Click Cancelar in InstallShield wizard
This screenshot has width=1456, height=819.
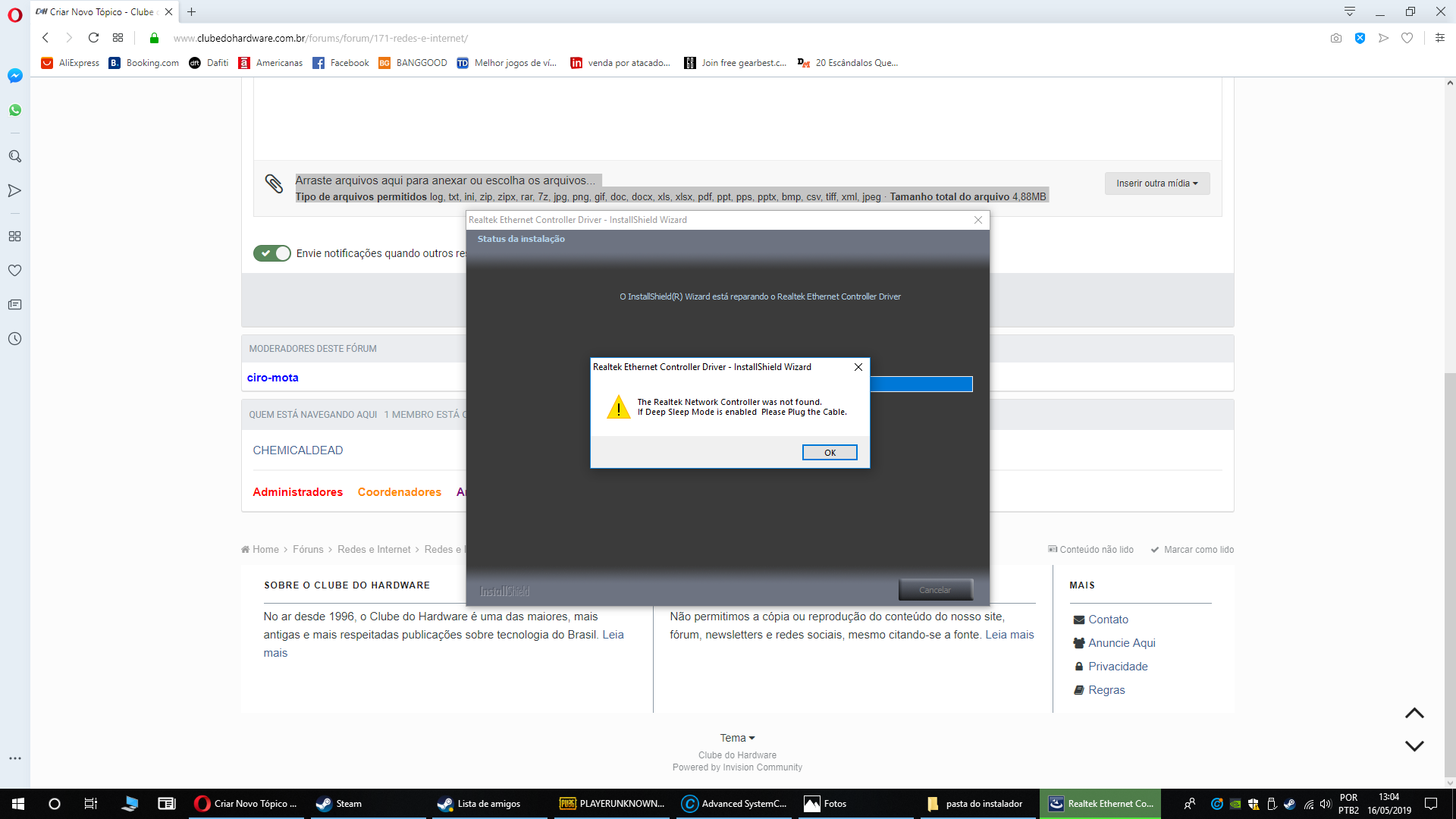pos(935,590)
